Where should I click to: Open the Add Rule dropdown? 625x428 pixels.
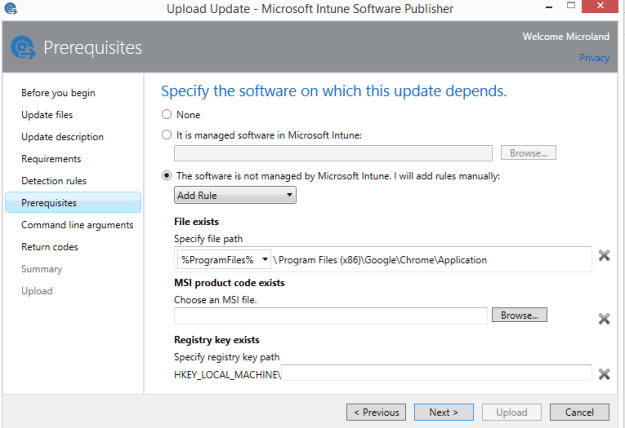pos(235,195)
